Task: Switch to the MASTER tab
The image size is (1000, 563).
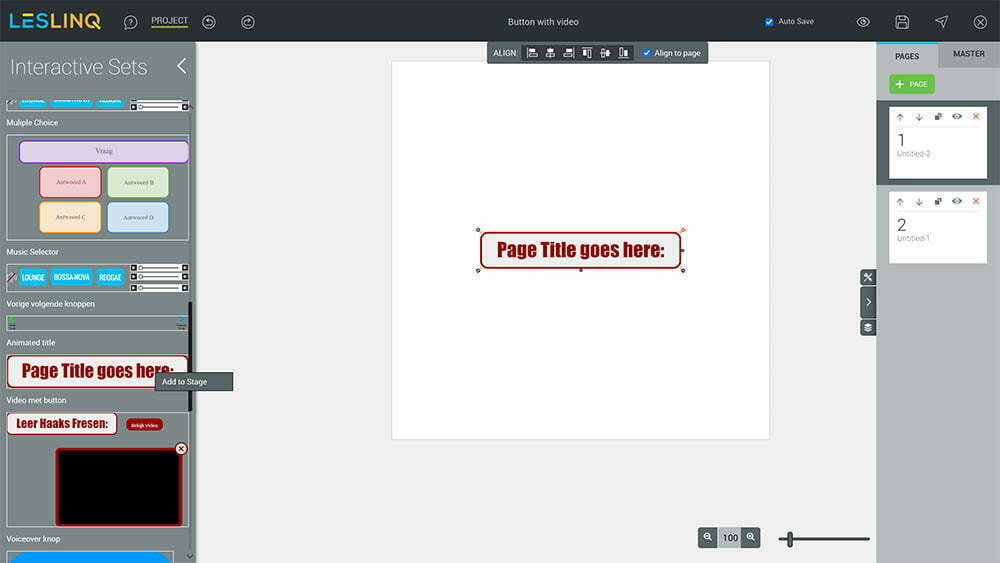Action: tap(968, 54)
